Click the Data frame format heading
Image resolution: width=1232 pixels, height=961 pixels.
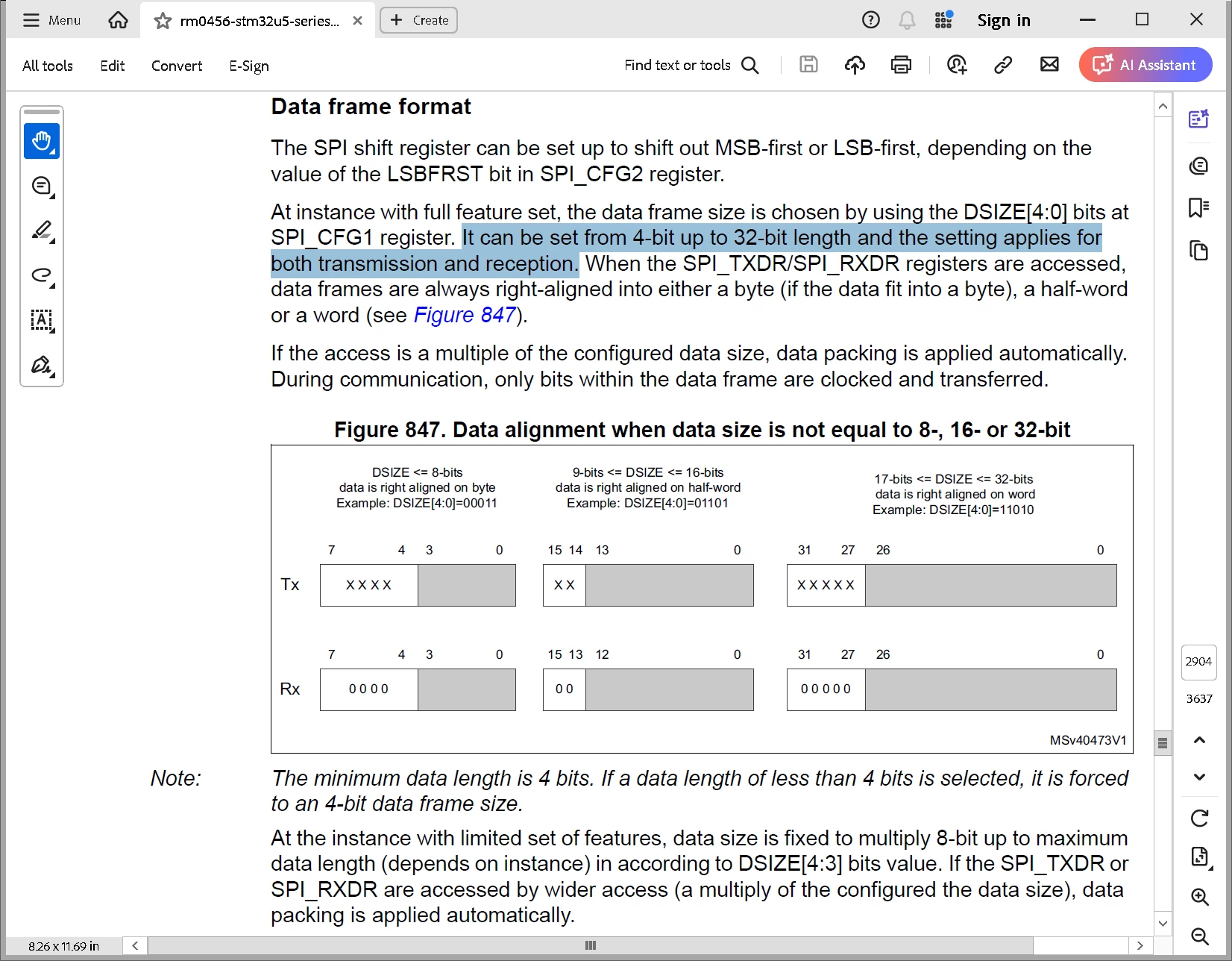coord(371,107)
